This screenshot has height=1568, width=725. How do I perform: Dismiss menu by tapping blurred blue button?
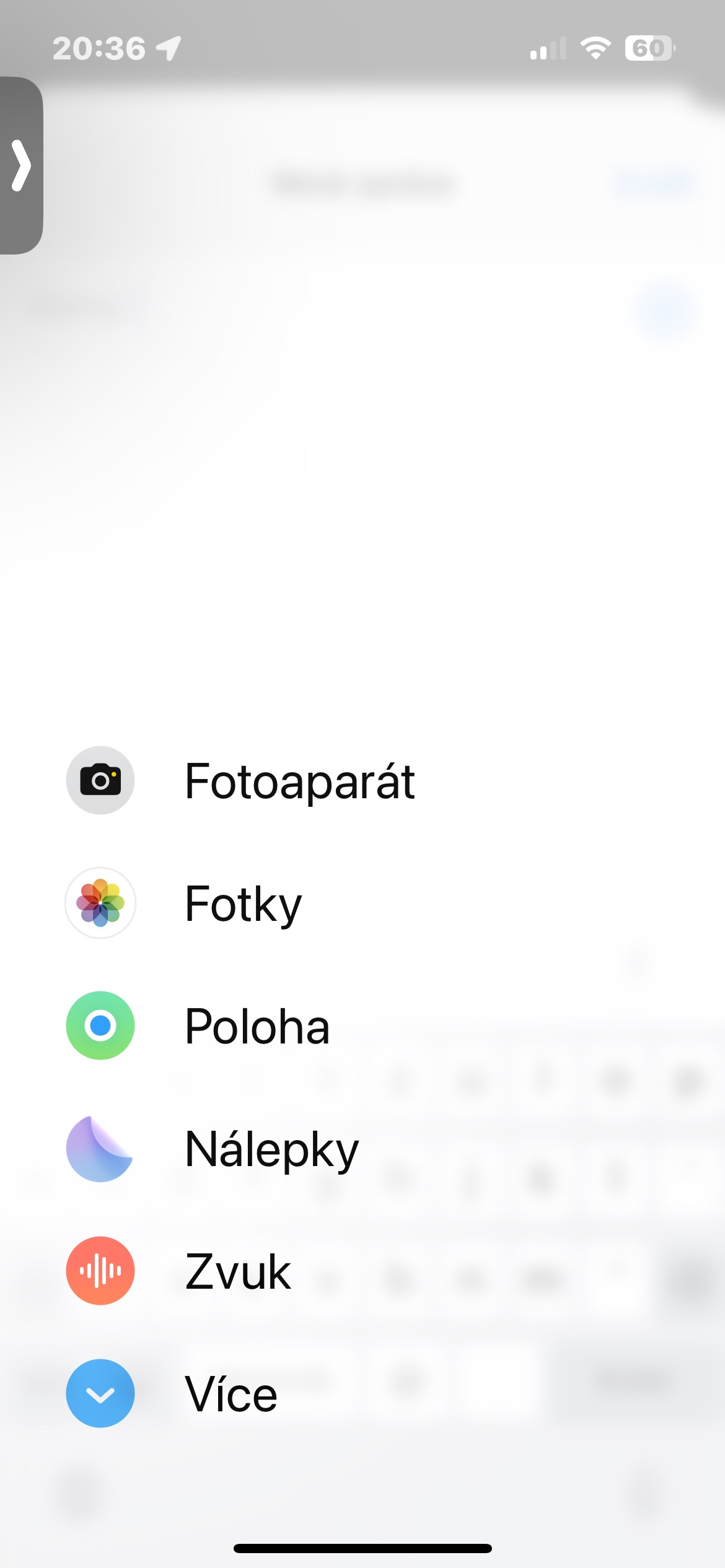pos(666,311)
